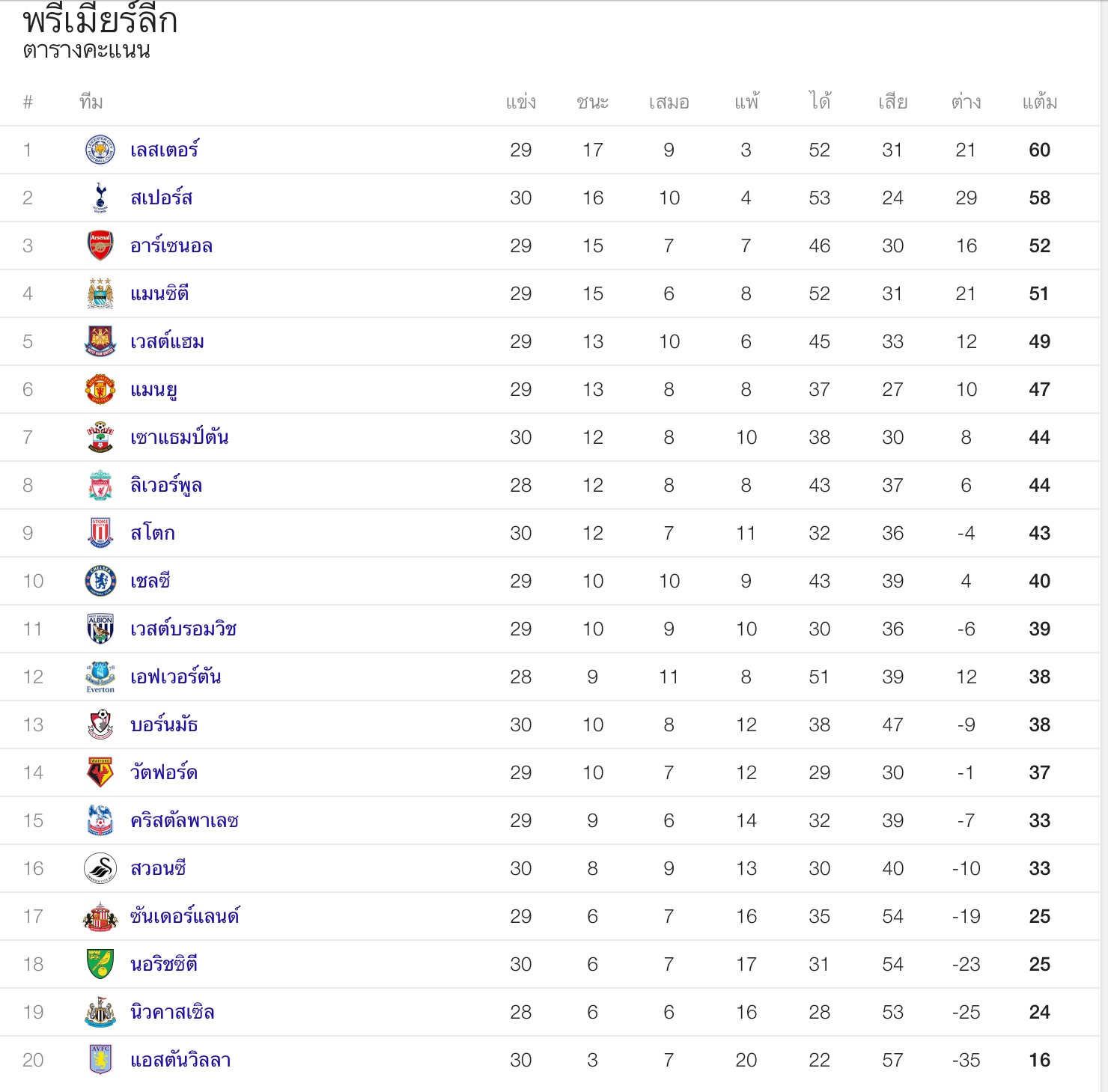Viewport: 1108px width, 1092px height.
Task: Open the เอฟเวอร์ตัน team link
Action: [x=175, y=677]
